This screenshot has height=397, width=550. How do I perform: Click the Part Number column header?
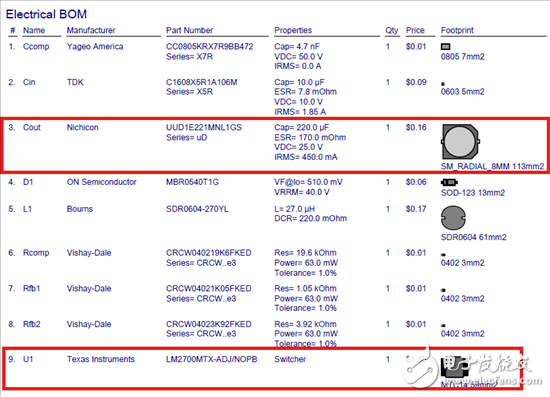189,31
